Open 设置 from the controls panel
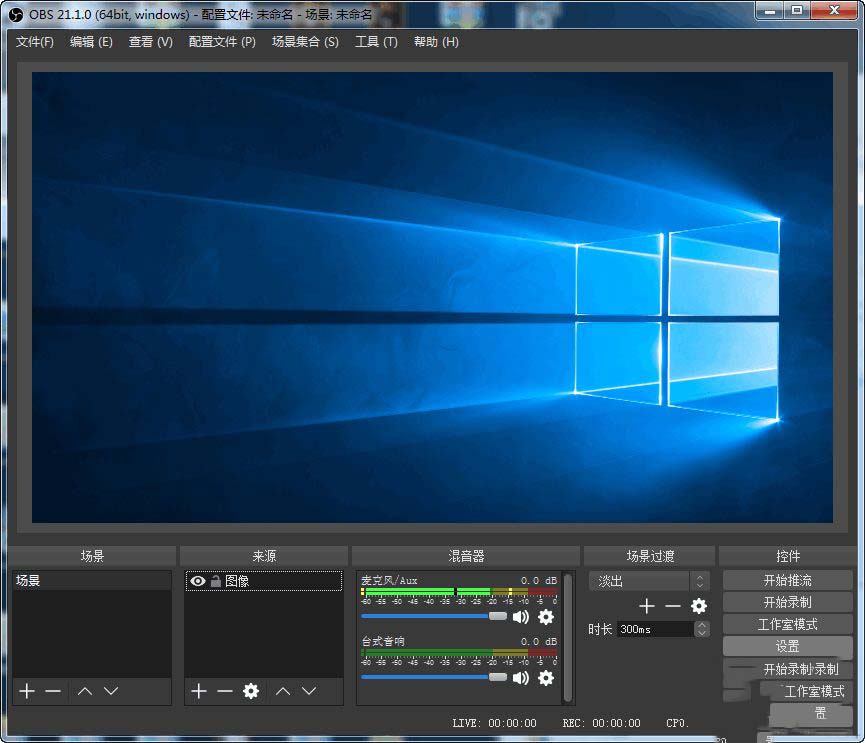865x743 pixels. point(787,646)
